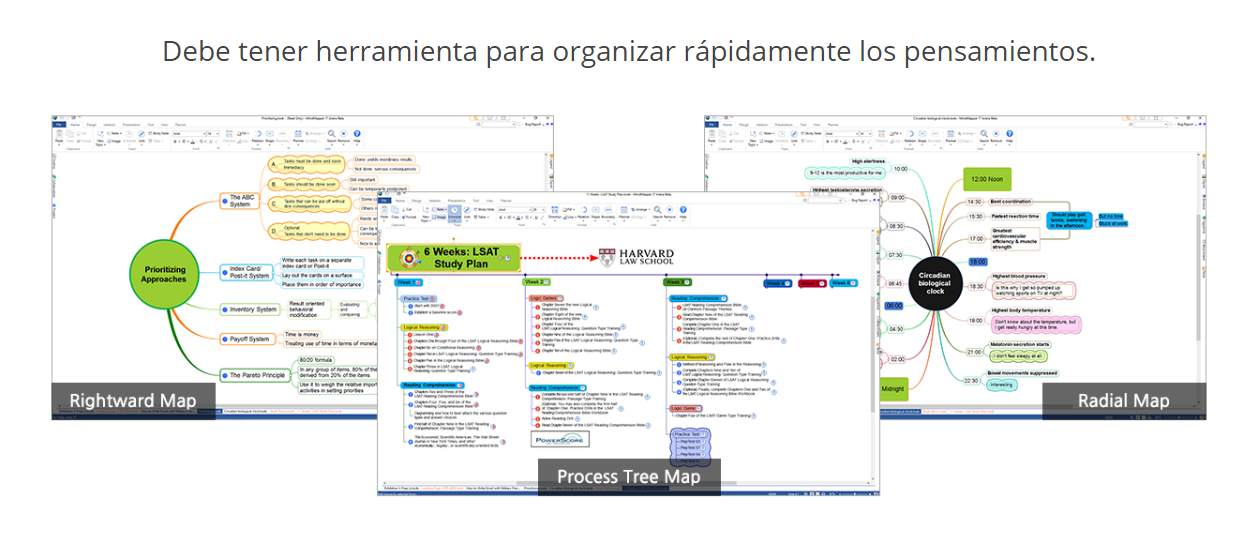Open the File tab in Radial Map window
1242x558 pixels.
[x=711, y=125]
